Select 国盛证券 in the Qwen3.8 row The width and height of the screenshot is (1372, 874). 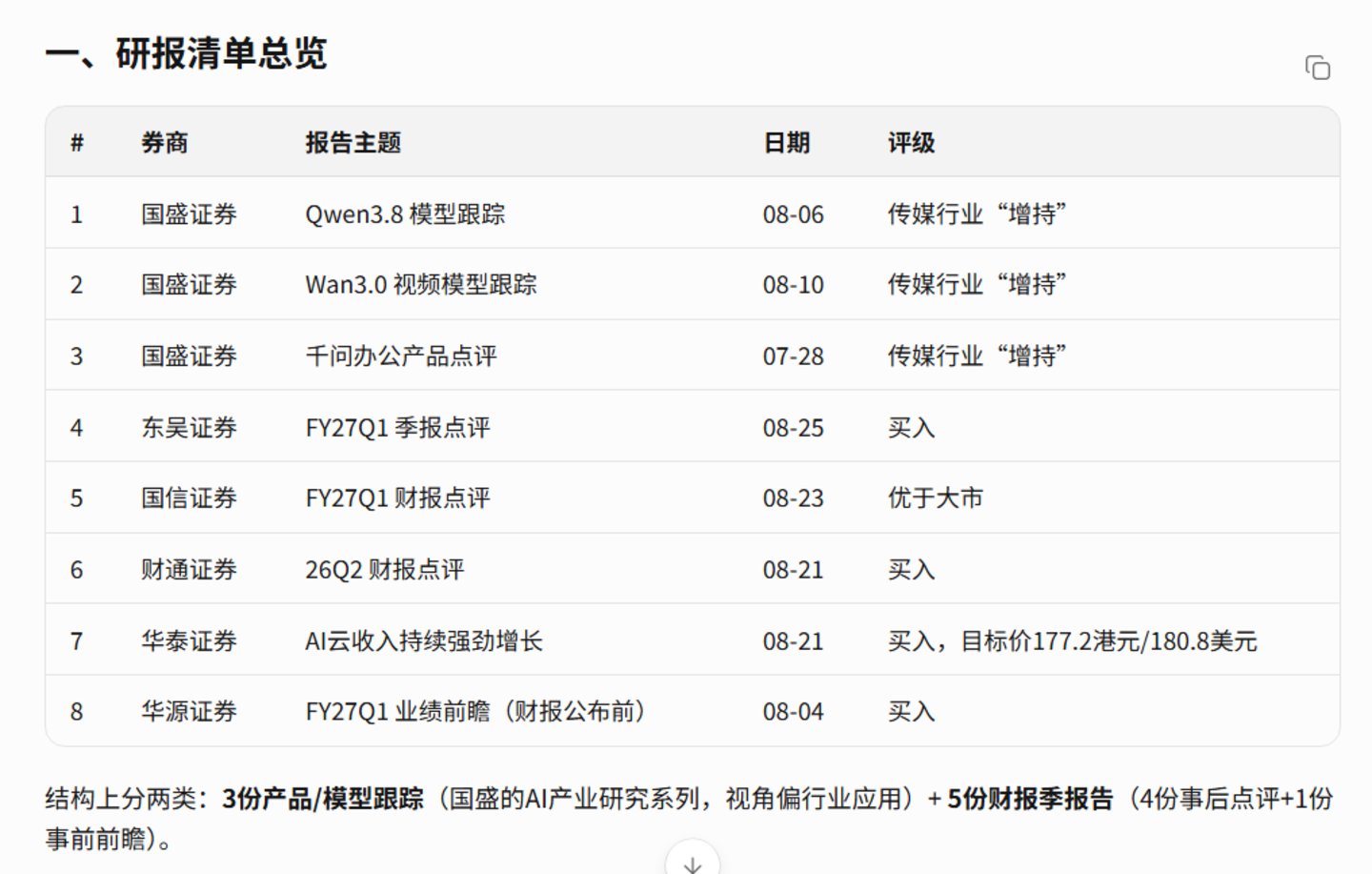tap(189, 214)
